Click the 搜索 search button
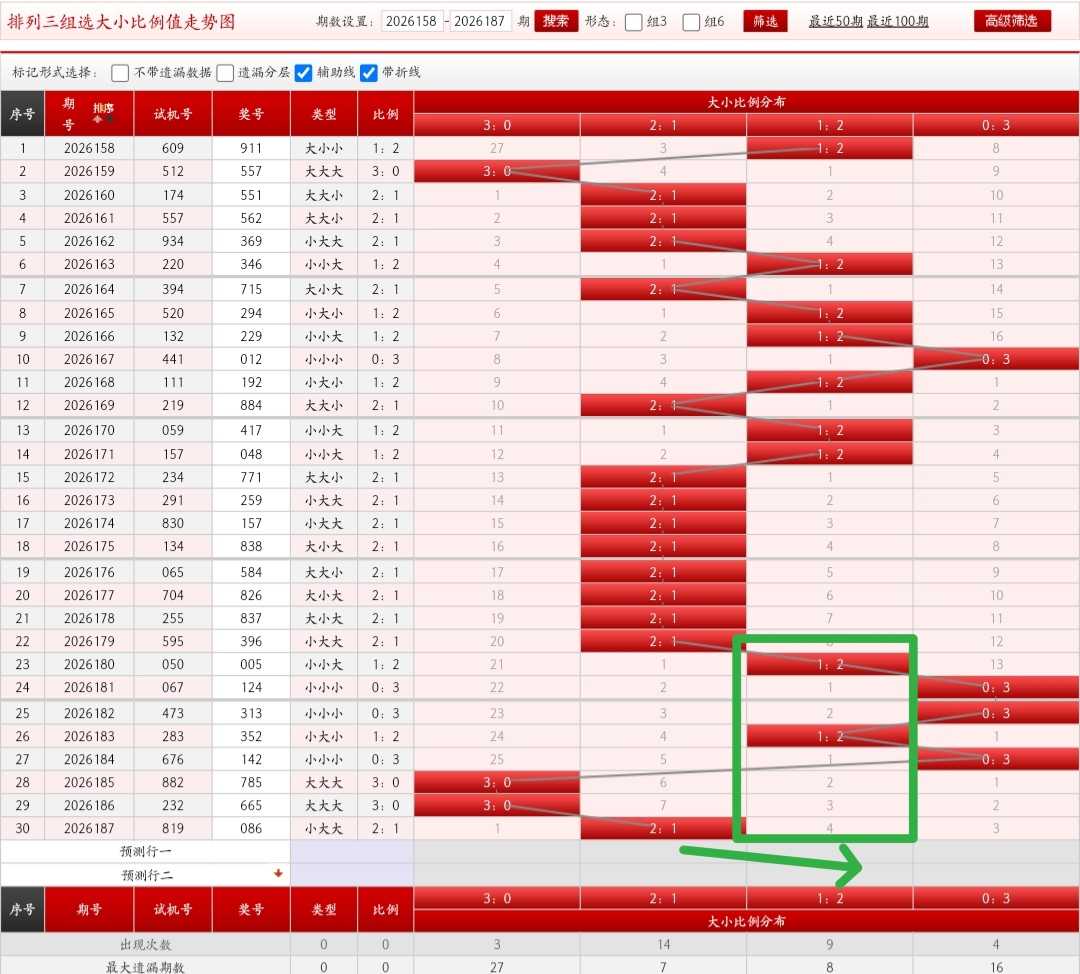The width and height of the screenshot is (1080, 974). tap(556, 21)
